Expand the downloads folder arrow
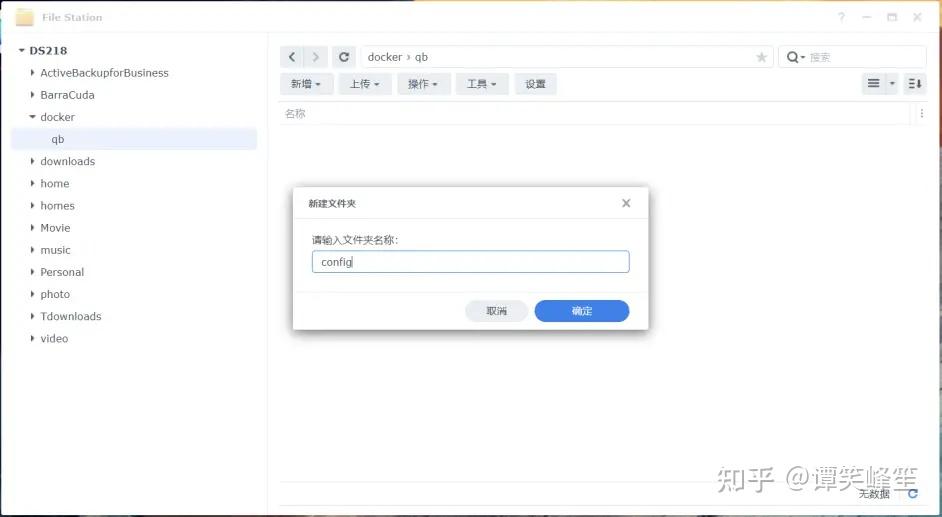 click(x=32, y=161)
